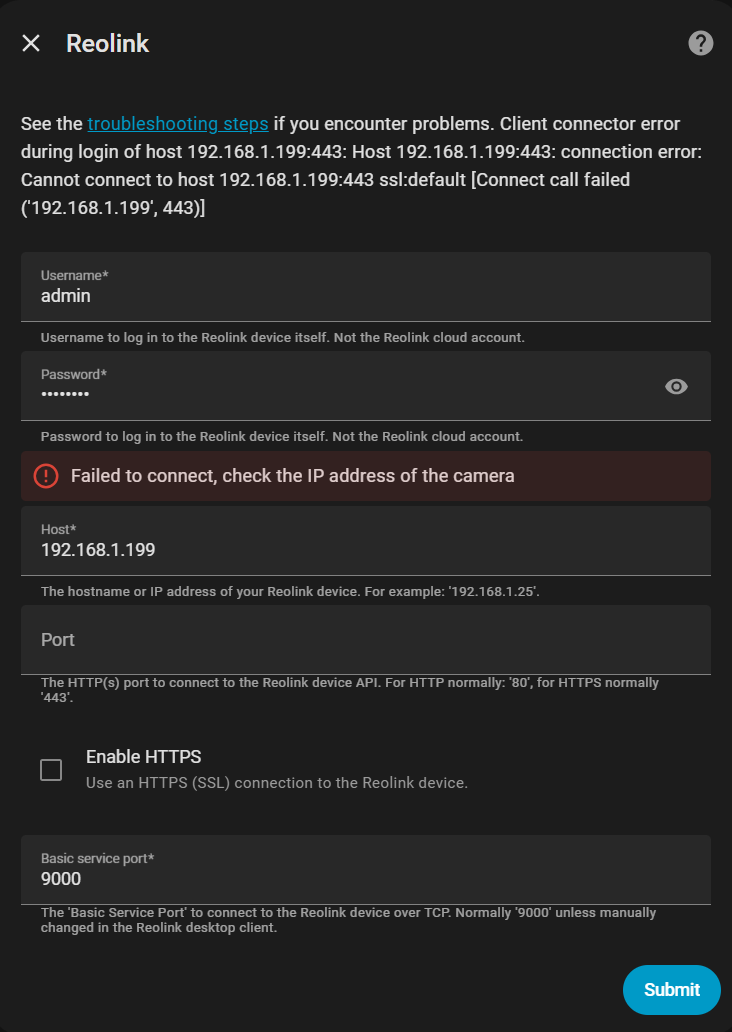Open the help question mark icon
The height and width of the screenshot is (1032, 732).
pyautogui.click(x=701, y=43)
